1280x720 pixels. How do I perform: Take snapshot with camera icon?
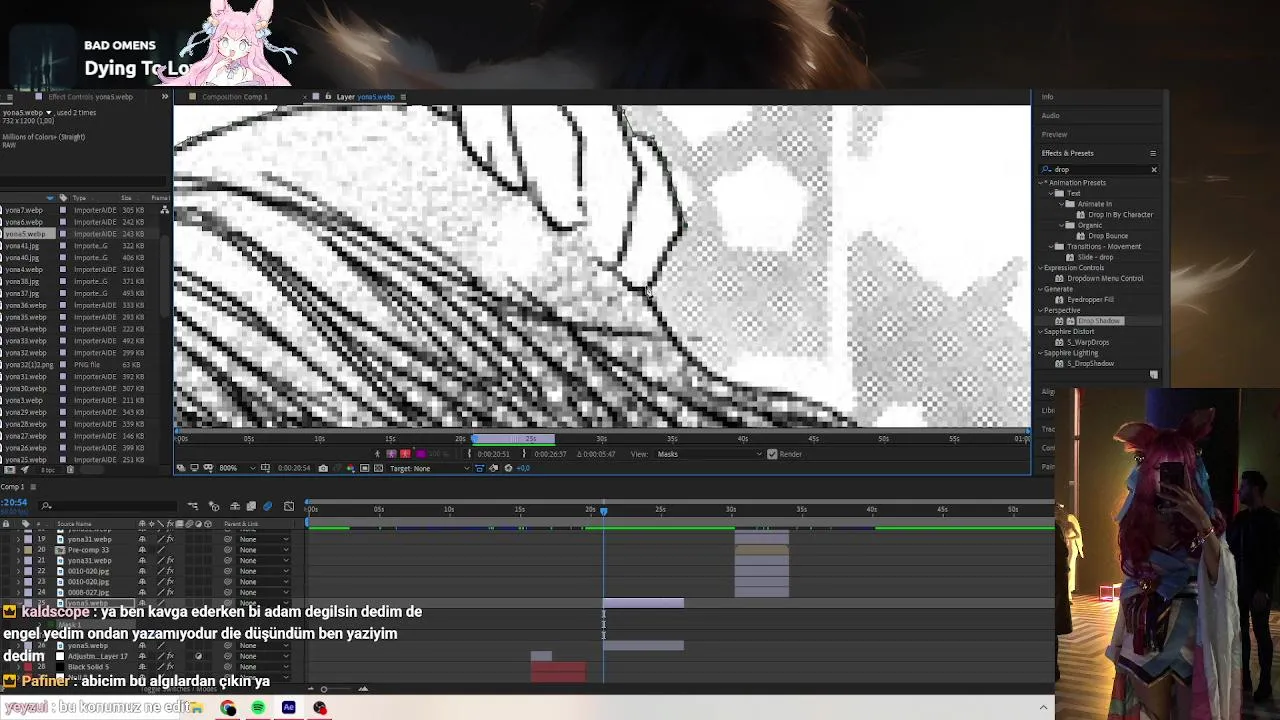tap(322, 468)
